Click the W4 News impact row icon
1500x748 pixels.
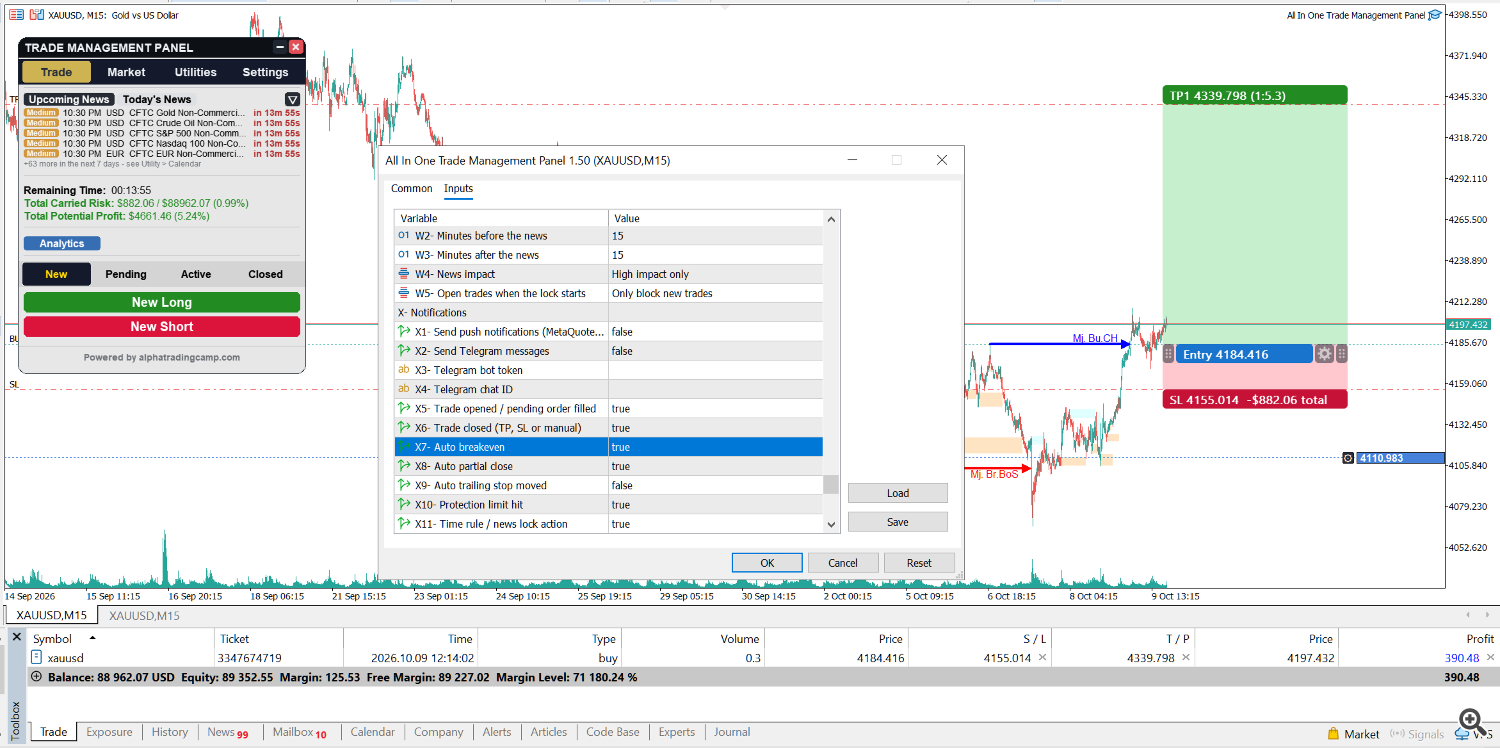(x=404, y=274)
